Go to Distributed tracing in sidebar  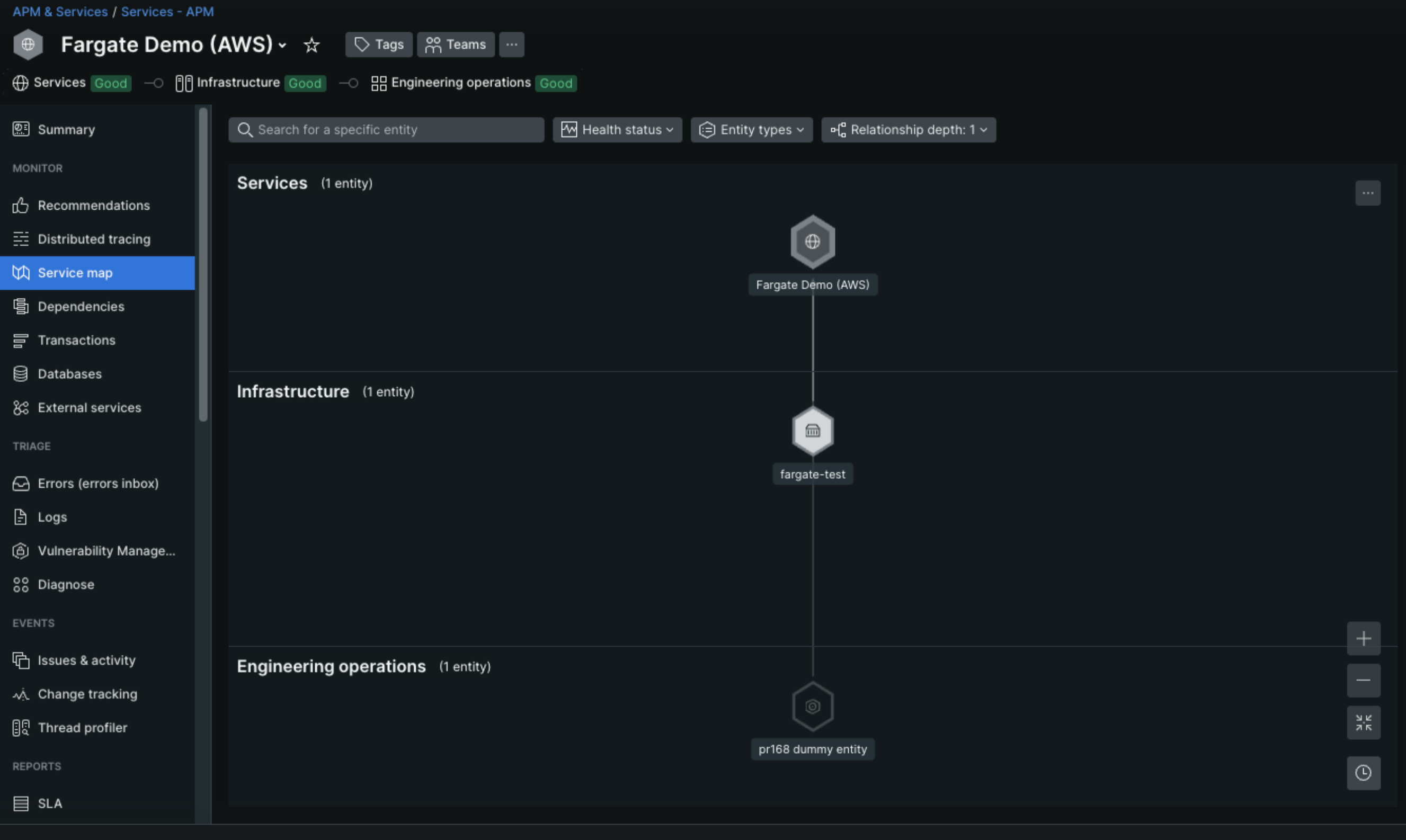click(94, 239)
